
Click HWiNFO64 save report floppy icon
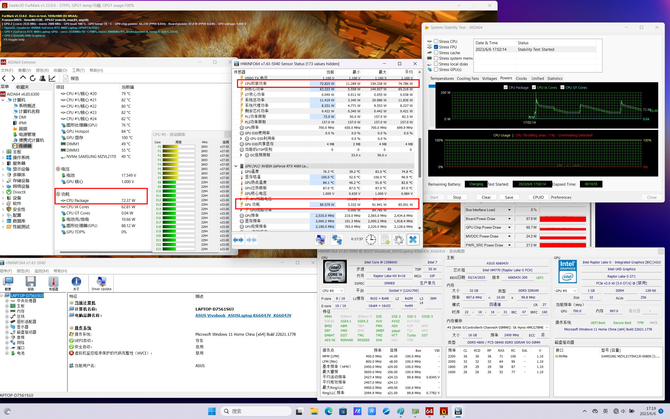[x=30, y=281]
